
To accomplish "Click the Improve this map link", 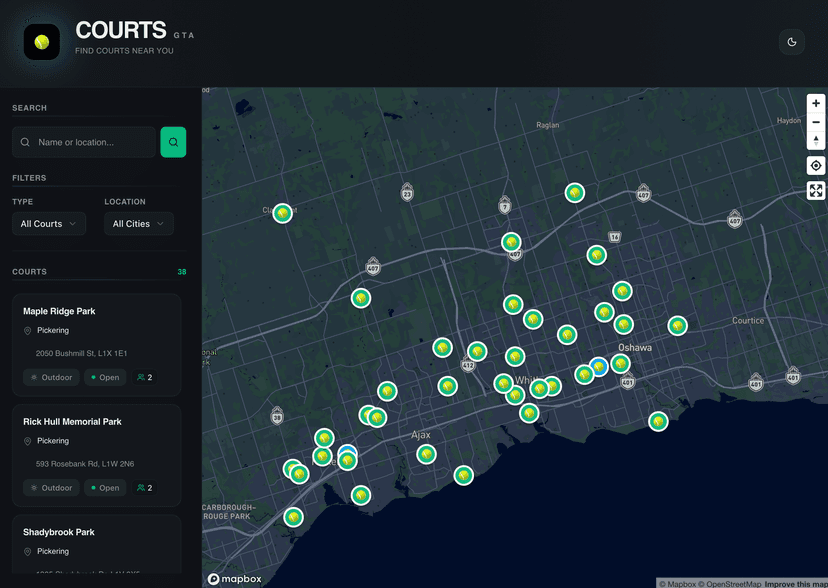I will click(x=793, y=582).
